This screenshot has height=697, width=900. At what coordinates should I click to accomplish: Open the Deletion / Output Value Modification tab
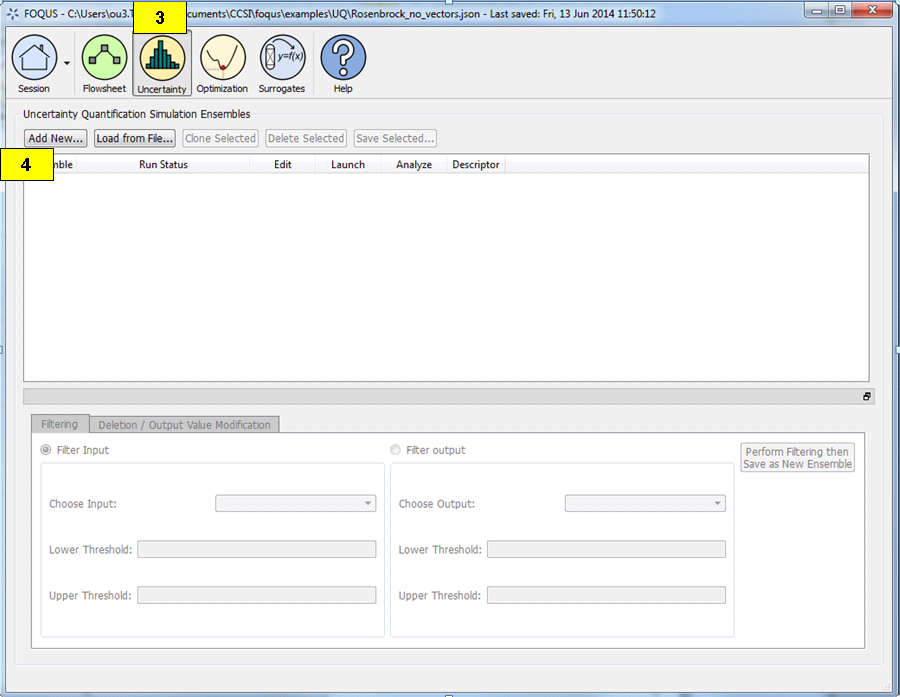tap(185, 424)
